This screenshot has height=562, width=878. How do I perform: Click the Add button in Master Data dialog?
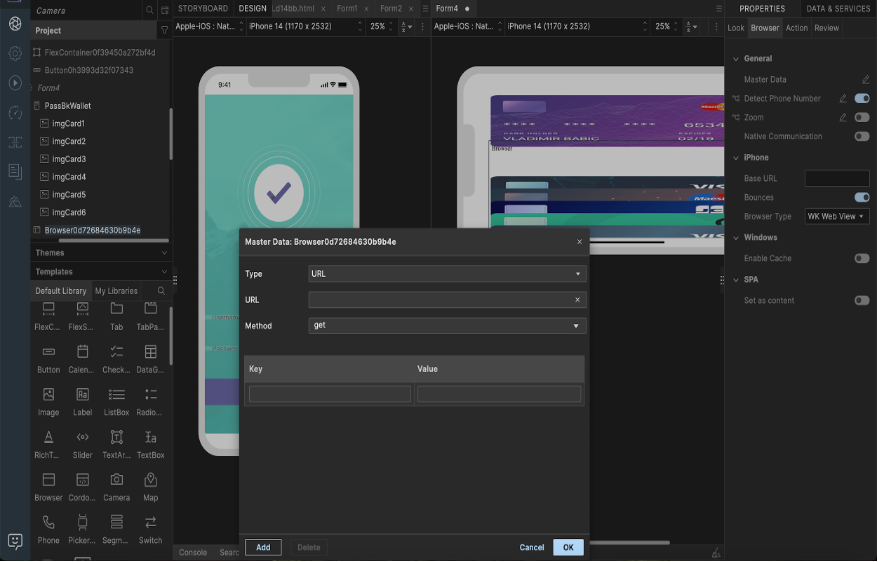[x=263, y=547]
